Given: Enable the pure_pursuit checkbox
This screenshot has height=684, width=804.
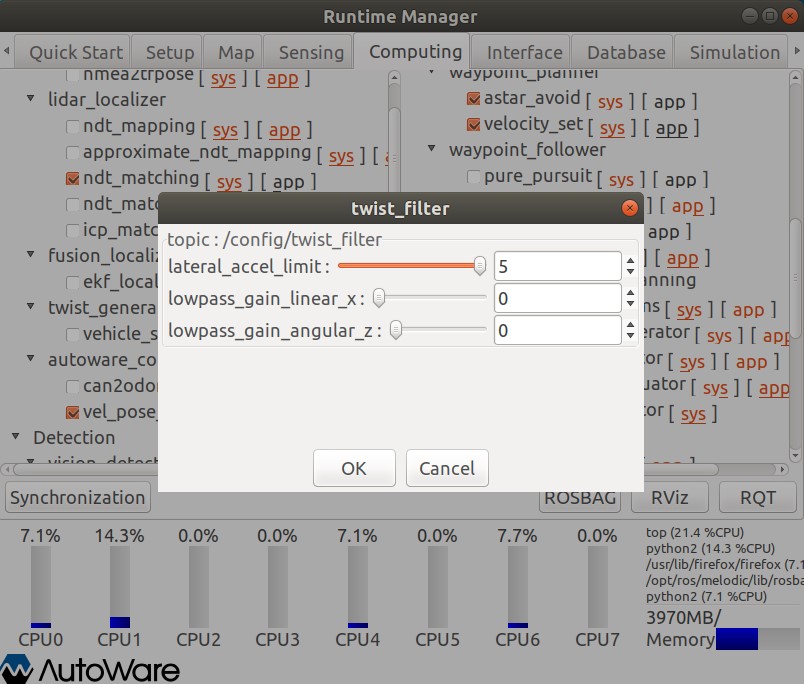Looking at the screenshot, I should [473, 179].
